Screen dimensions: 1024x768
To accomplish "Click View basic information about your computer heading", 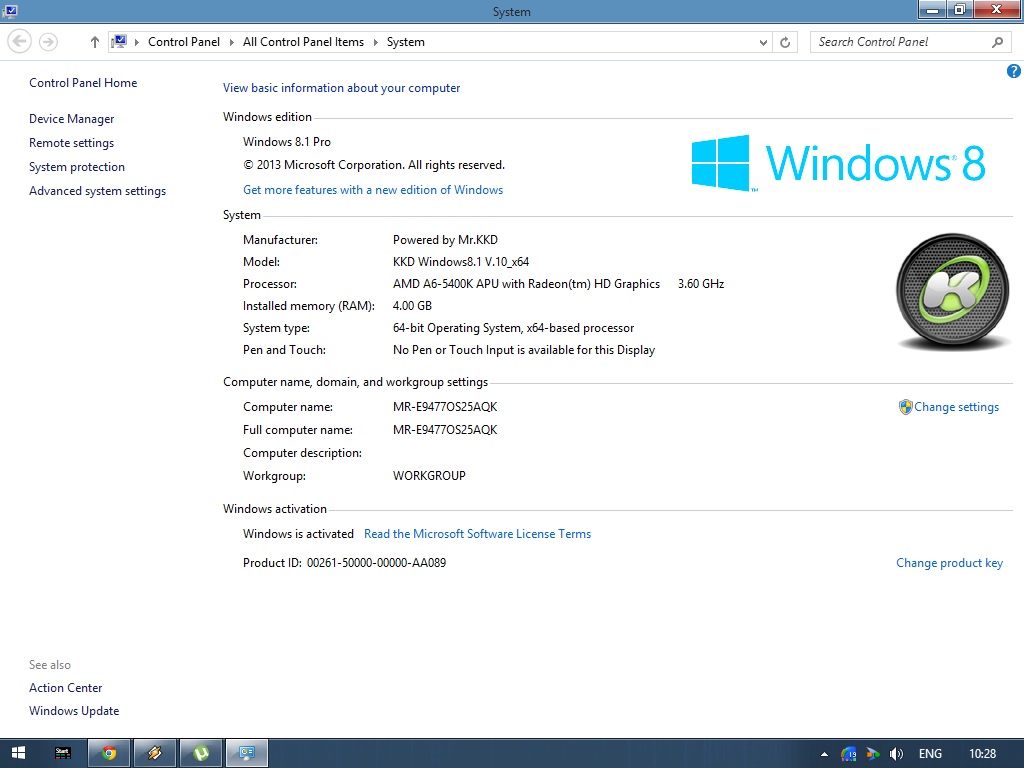I will 342,88.
